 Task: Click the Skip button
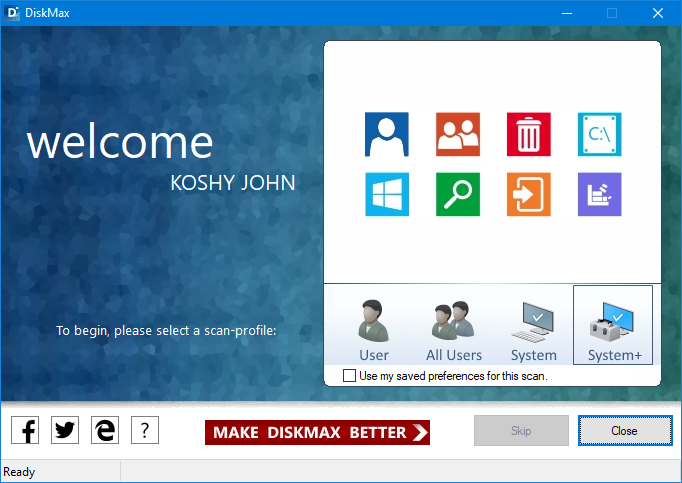pyautogui.click(x=521, y=430)
